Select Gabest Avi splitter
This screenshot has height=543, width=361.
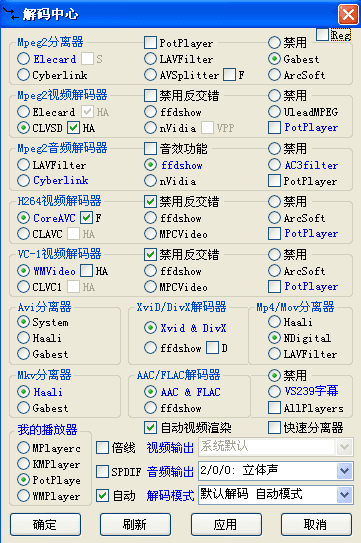pos(23,354)
